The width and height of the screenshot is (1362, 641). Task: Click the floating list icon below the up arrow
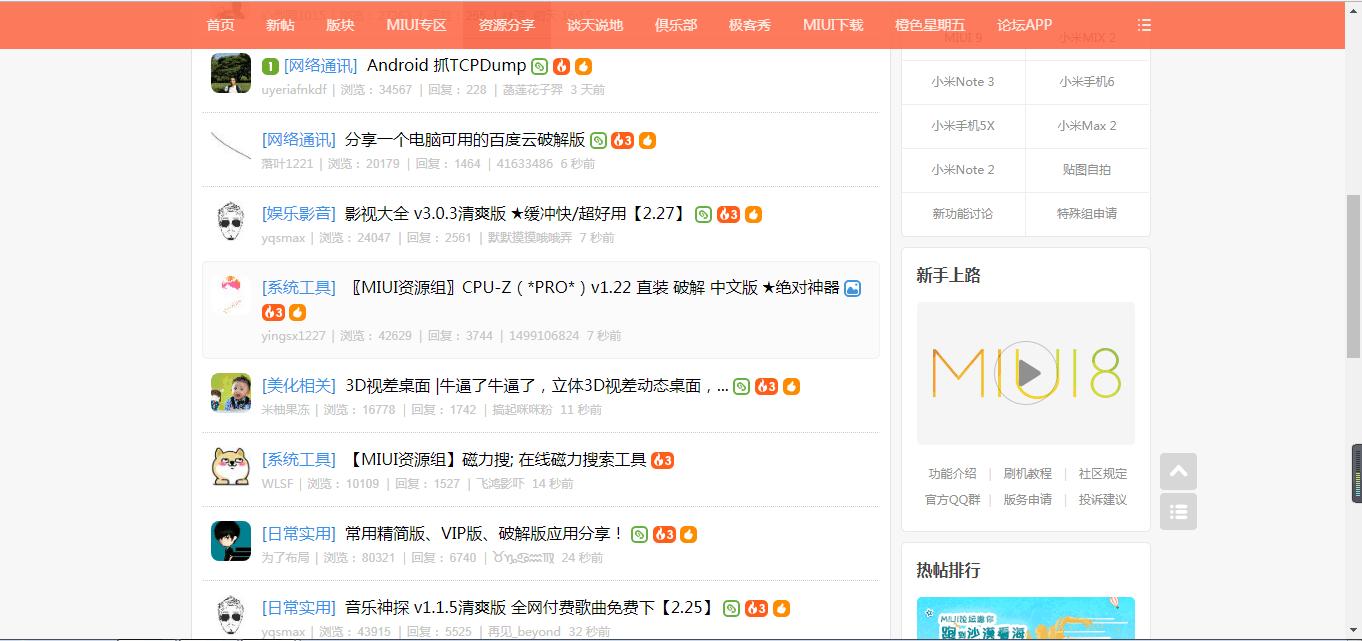click(x=1178, y=511)
